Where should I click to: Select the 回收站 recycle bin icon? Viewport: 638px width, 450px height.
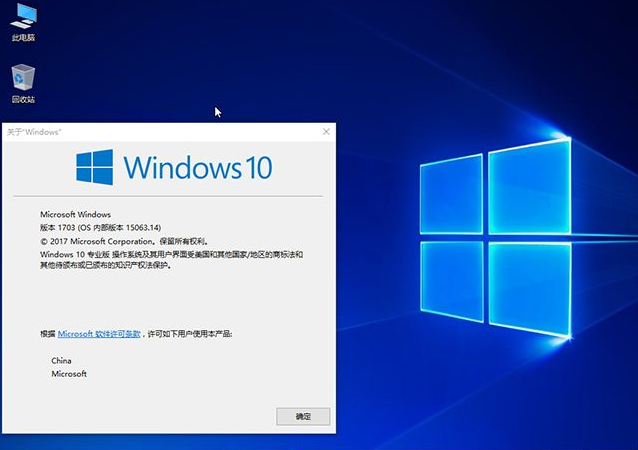pyautogui.click(x=23, y=83)
